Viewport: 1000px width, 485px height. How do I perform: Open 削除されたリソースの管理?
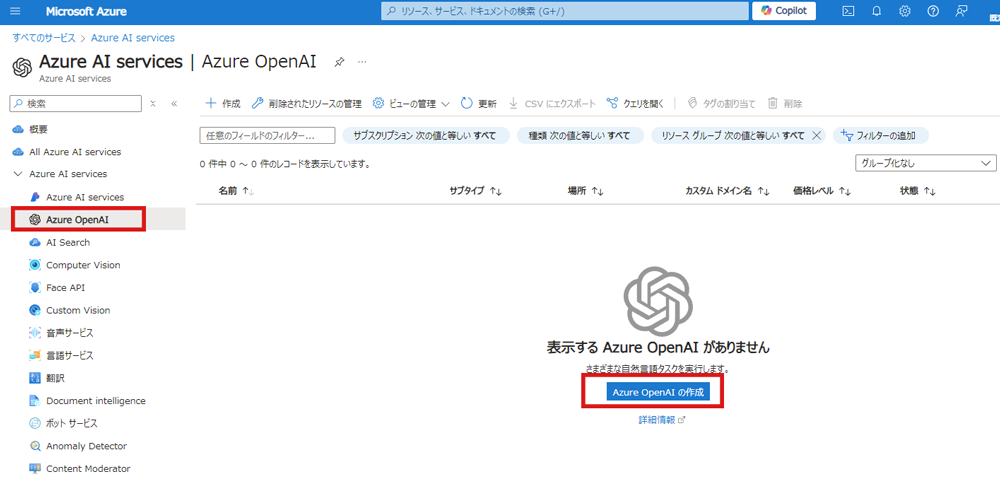tap(306, 103)
